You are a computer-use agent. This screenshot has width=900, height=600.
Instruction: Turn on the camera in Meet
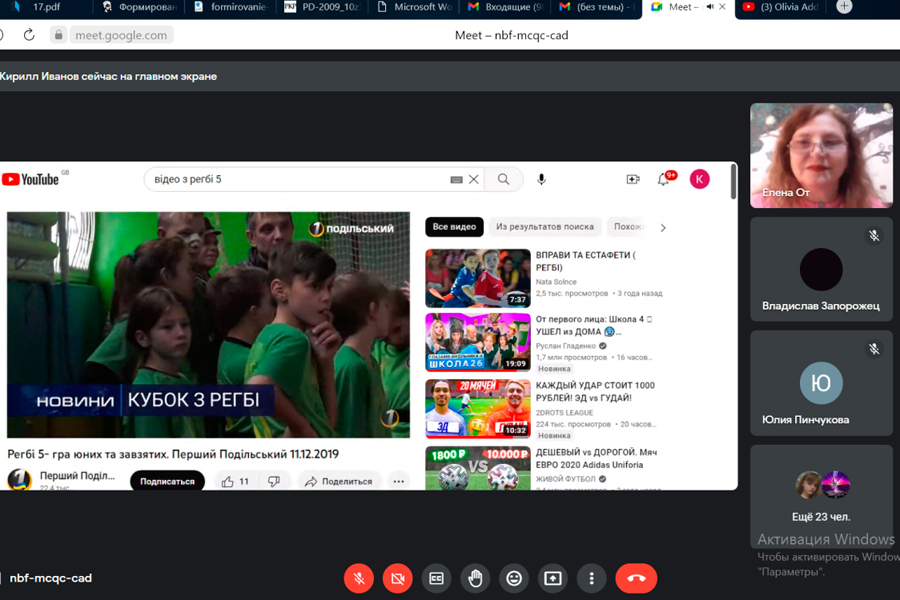click(397, 578)
